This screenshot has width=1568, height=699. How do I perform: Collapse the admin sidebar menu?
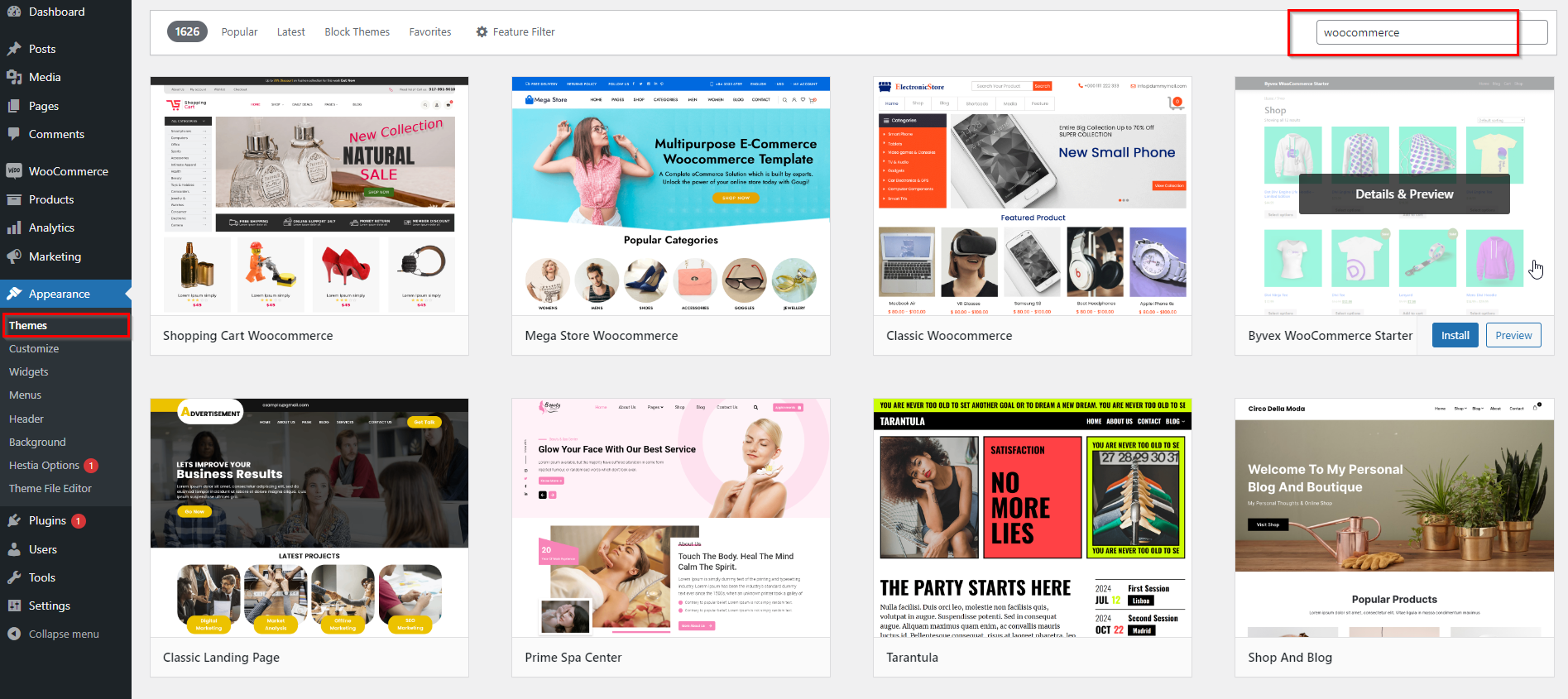coord(65,634)
